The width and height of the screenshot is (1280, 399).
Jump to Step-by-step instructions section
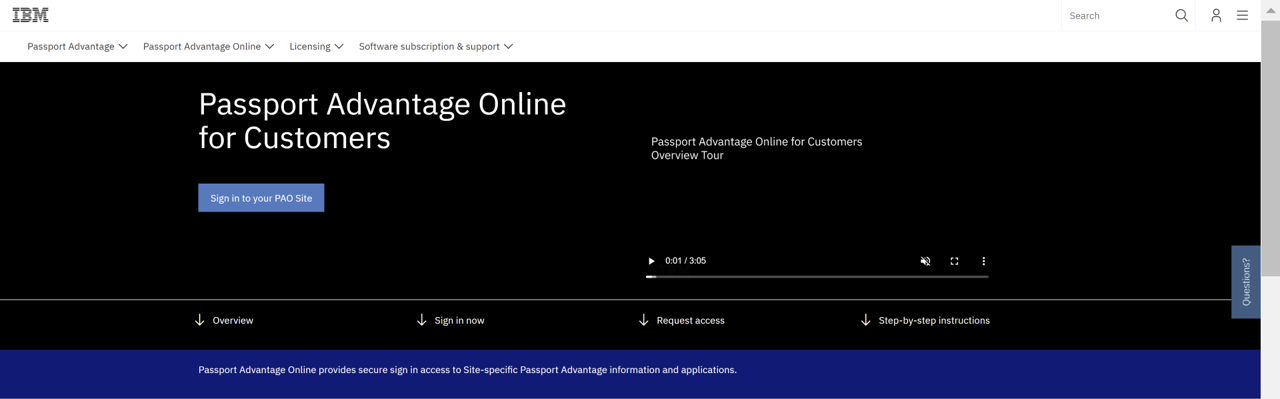coord(925,320)
